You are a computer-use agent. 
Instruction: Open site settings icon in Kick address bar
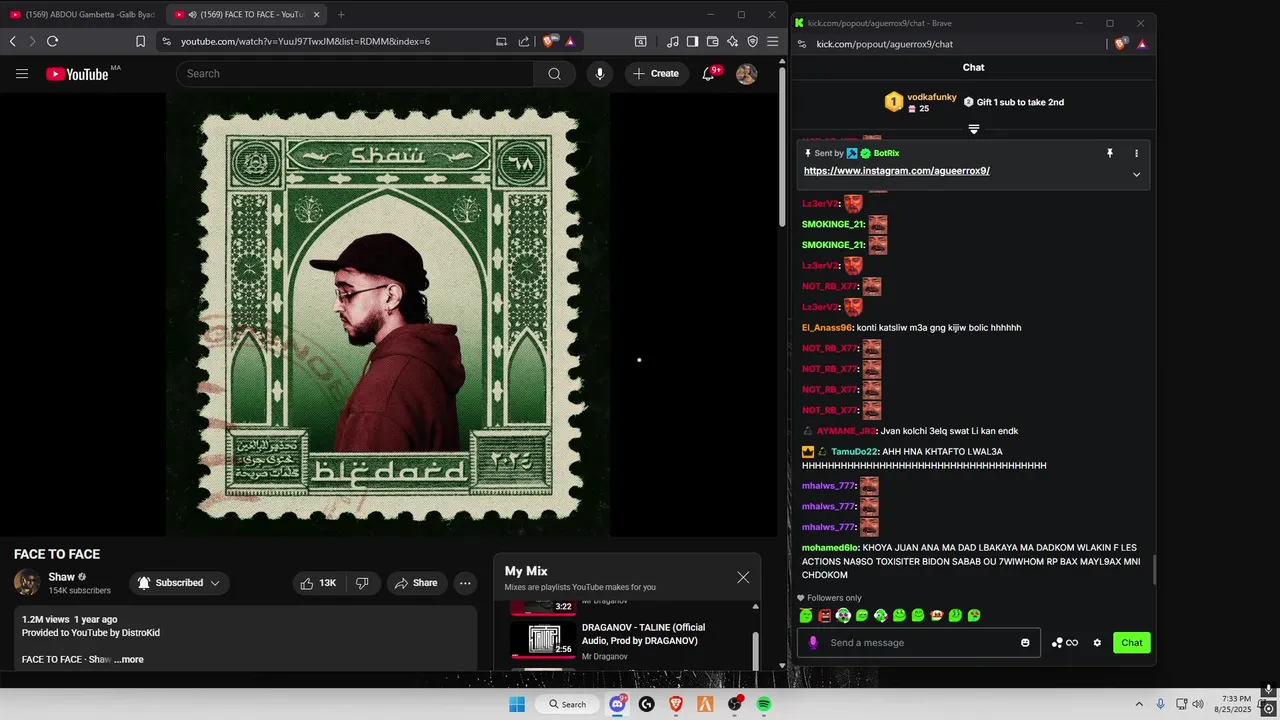(x=802, y=44)
